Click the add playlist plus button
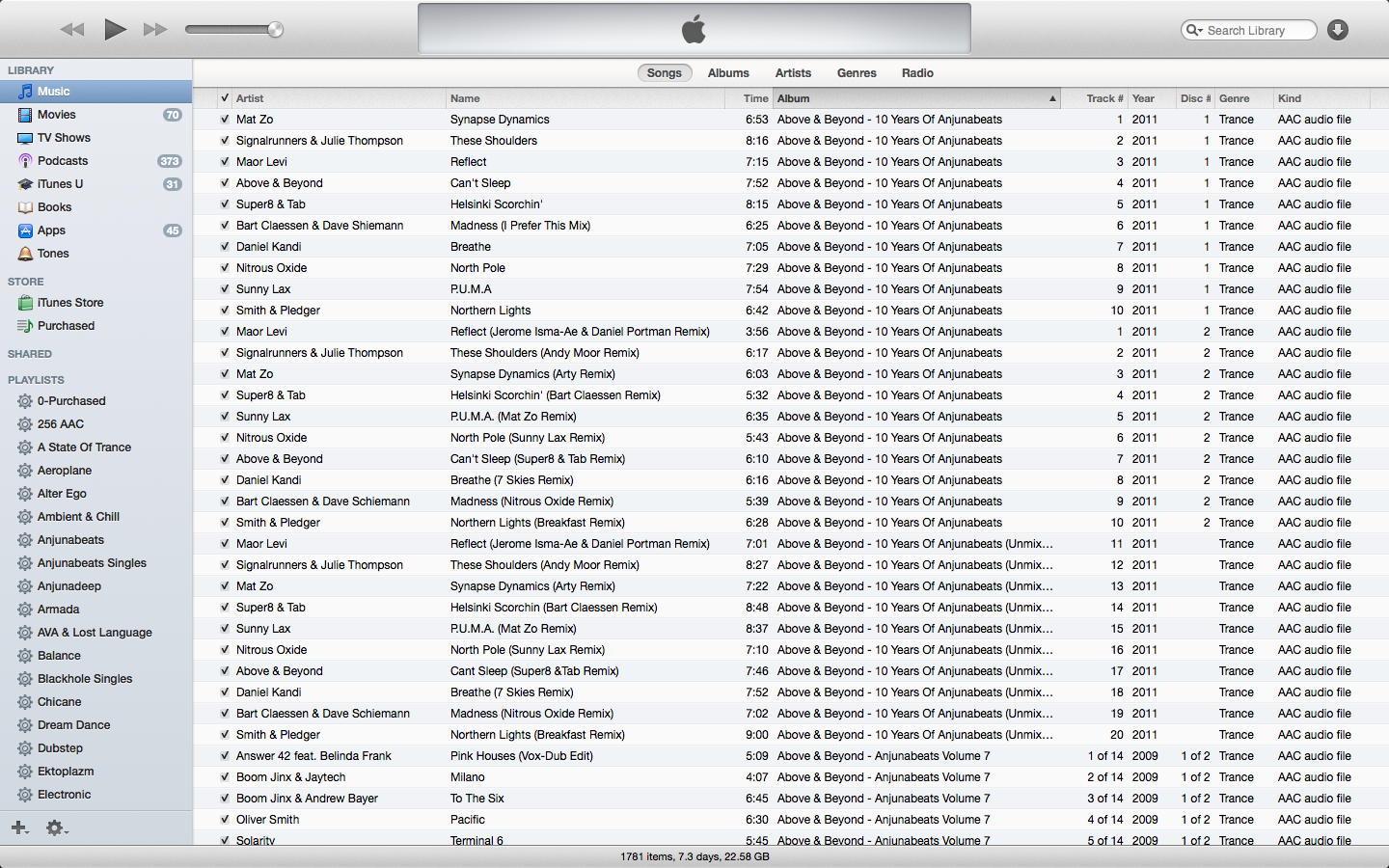This screenshot has width=1389, height=868. click(x=19, y=827)
